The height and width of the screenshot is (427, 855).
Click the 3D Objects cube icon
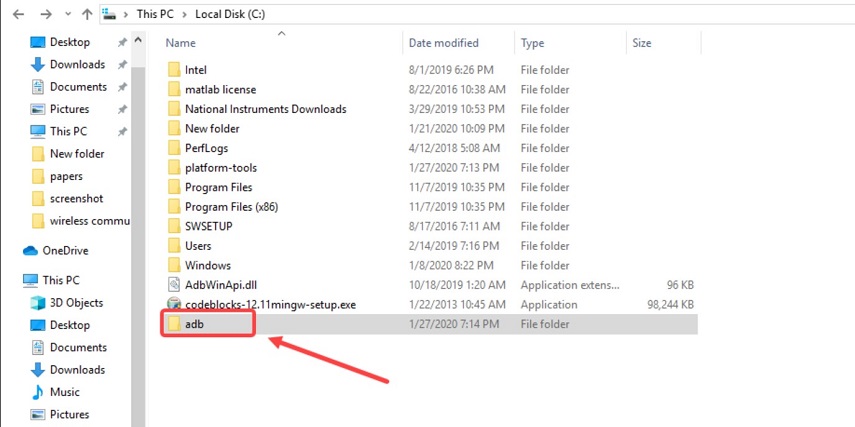click(38, 303)
